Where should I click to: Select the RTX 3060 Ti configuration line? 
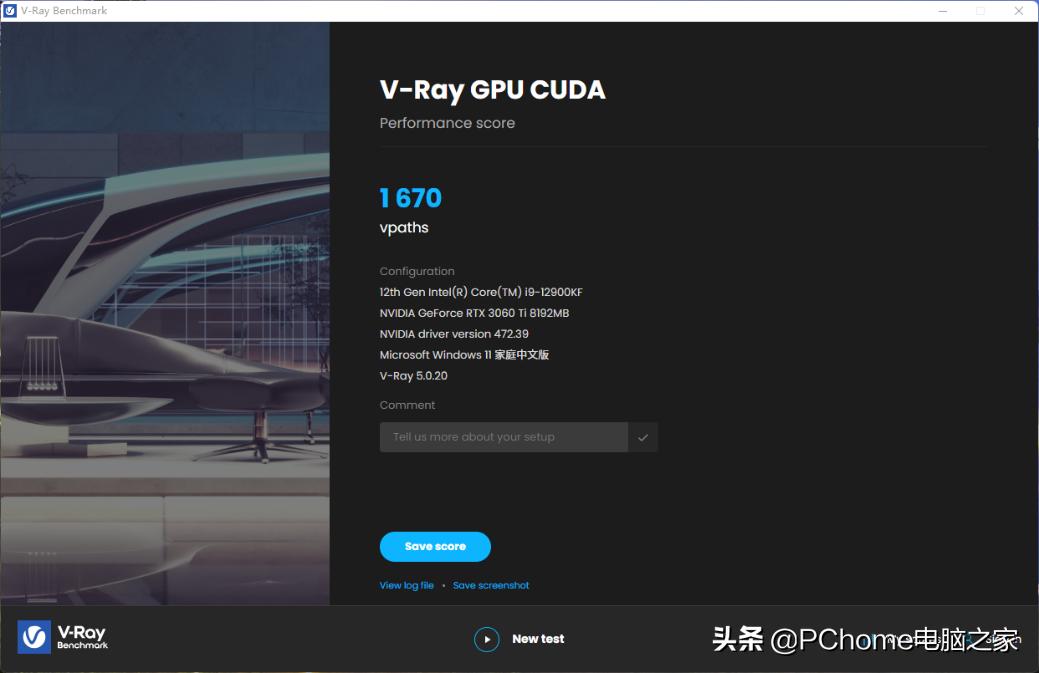pyautogui.click(x=474, y=313)
